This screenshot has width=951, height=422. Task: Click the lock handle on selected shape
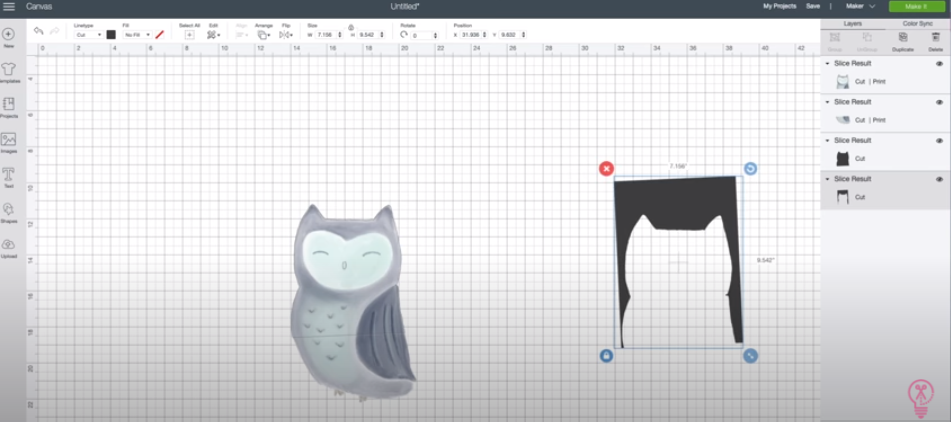point(606,356)
